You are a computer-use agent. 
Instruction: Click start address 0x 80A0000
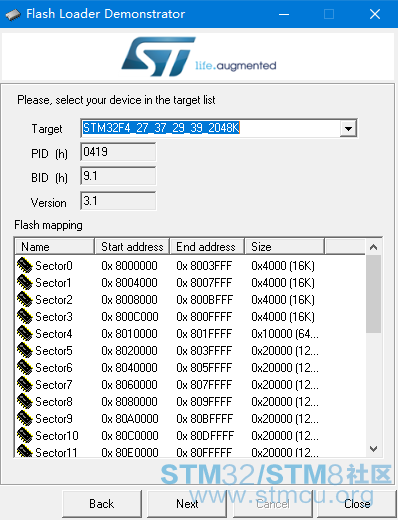click(130, 419)
